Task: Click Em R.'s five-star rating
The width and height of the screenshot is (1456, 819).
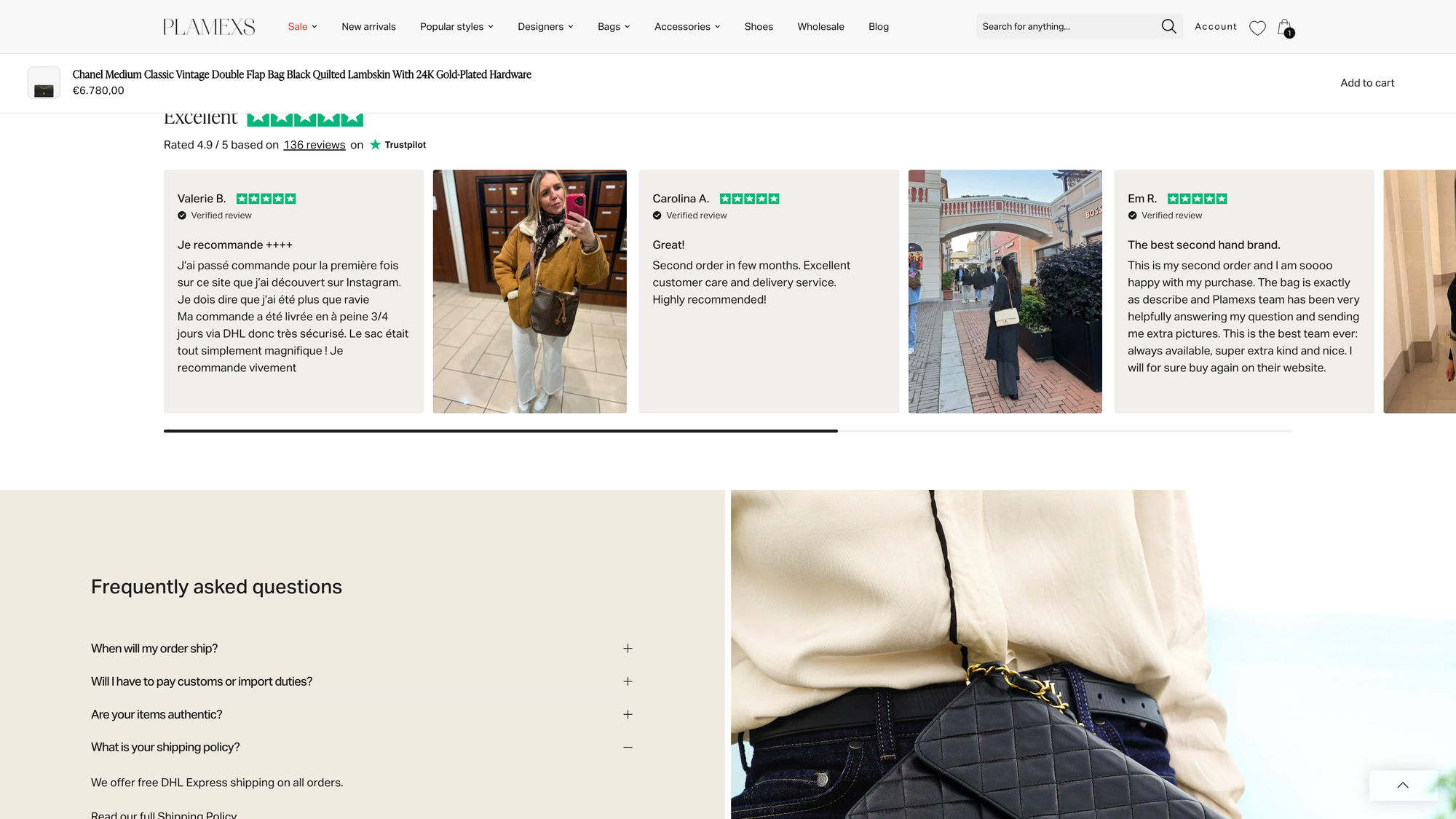Action: coord(1197,199)
